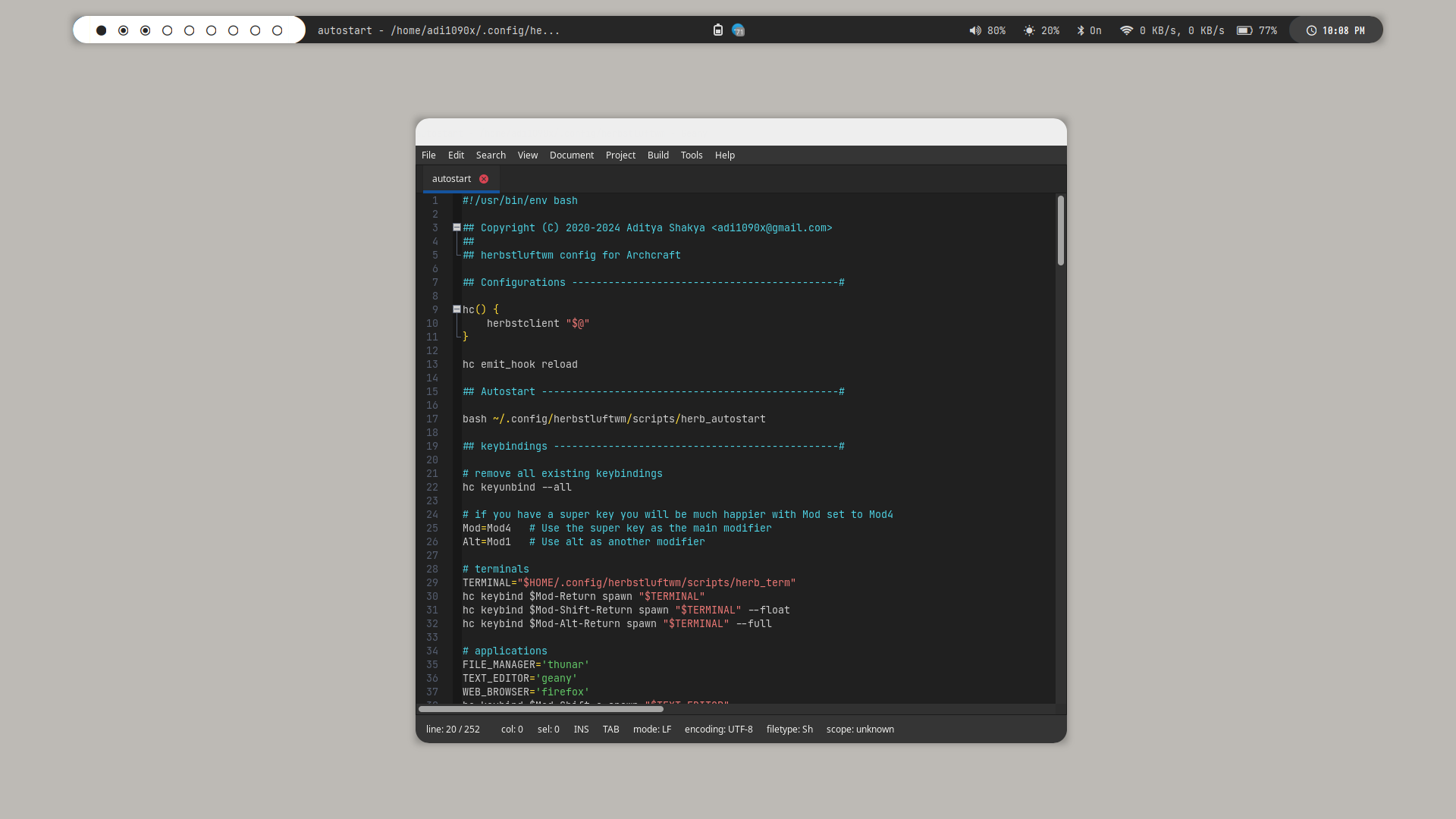Collapse the copyright comment fold on line 3

457,227
